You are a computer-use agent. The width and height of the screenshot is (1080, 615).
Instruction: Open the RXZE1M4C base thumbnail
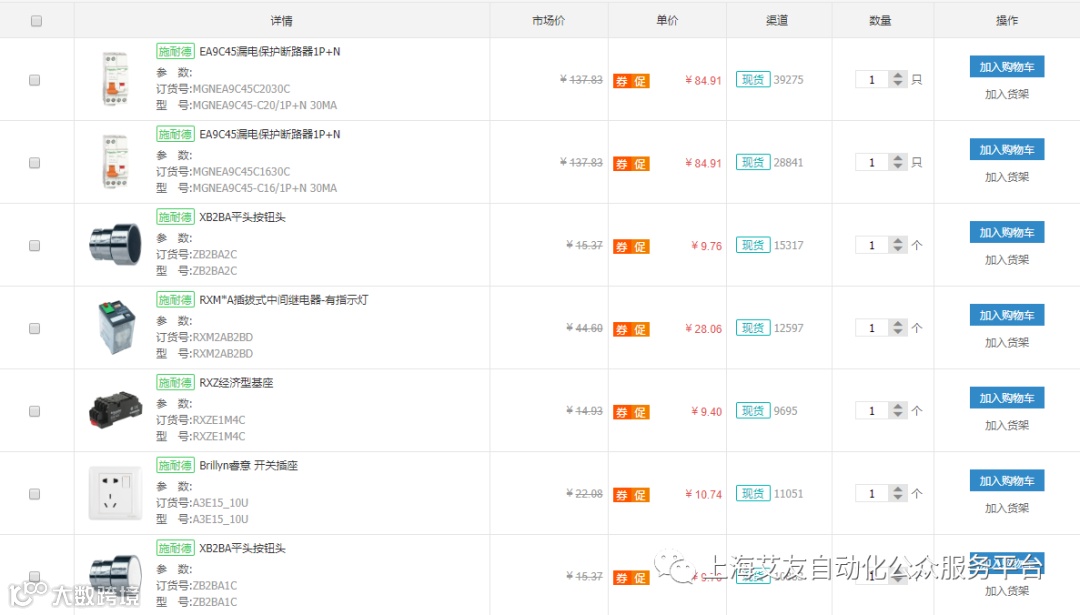pyautogui.click(x=115, y=410)
